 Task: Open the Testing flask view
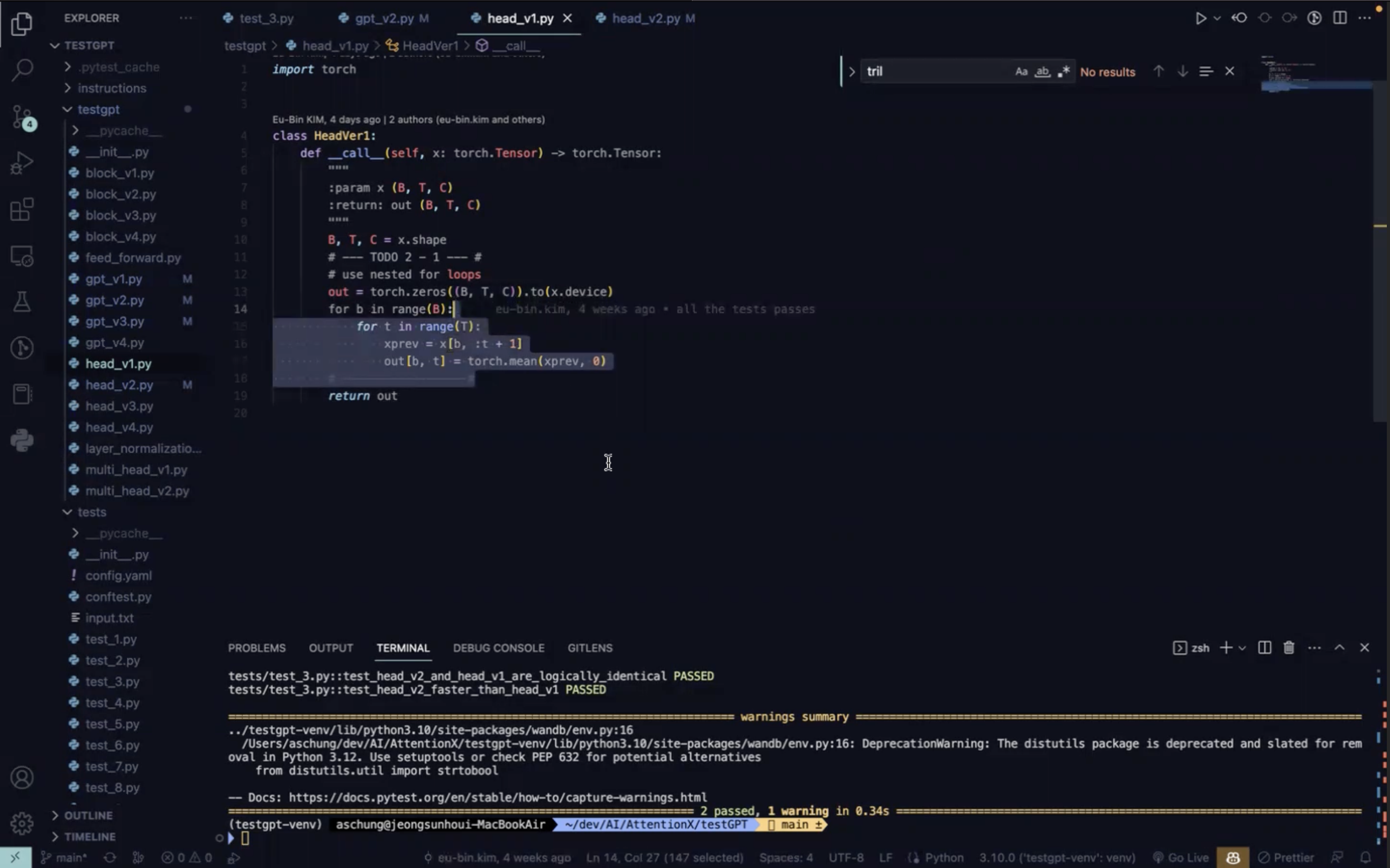coord(22,302)
